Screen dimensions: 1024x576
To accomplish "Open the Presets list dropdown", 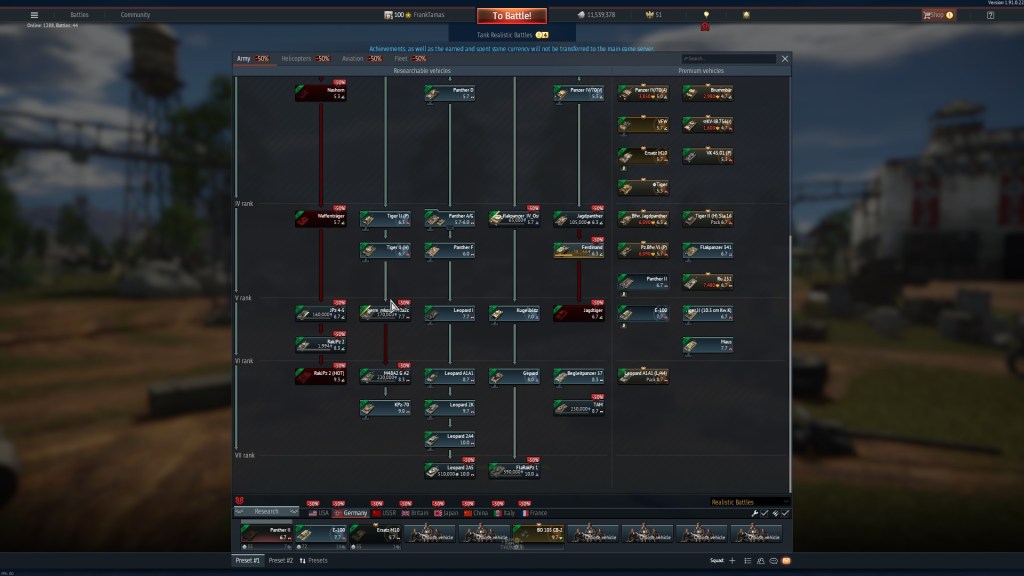I will point(313,561).
